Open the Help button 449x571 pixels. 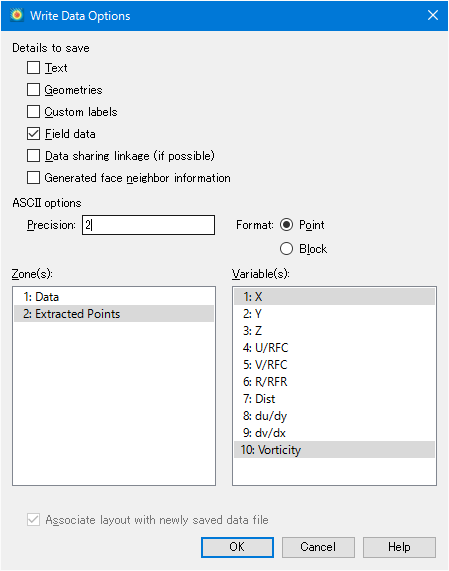(x=399, y=547)
